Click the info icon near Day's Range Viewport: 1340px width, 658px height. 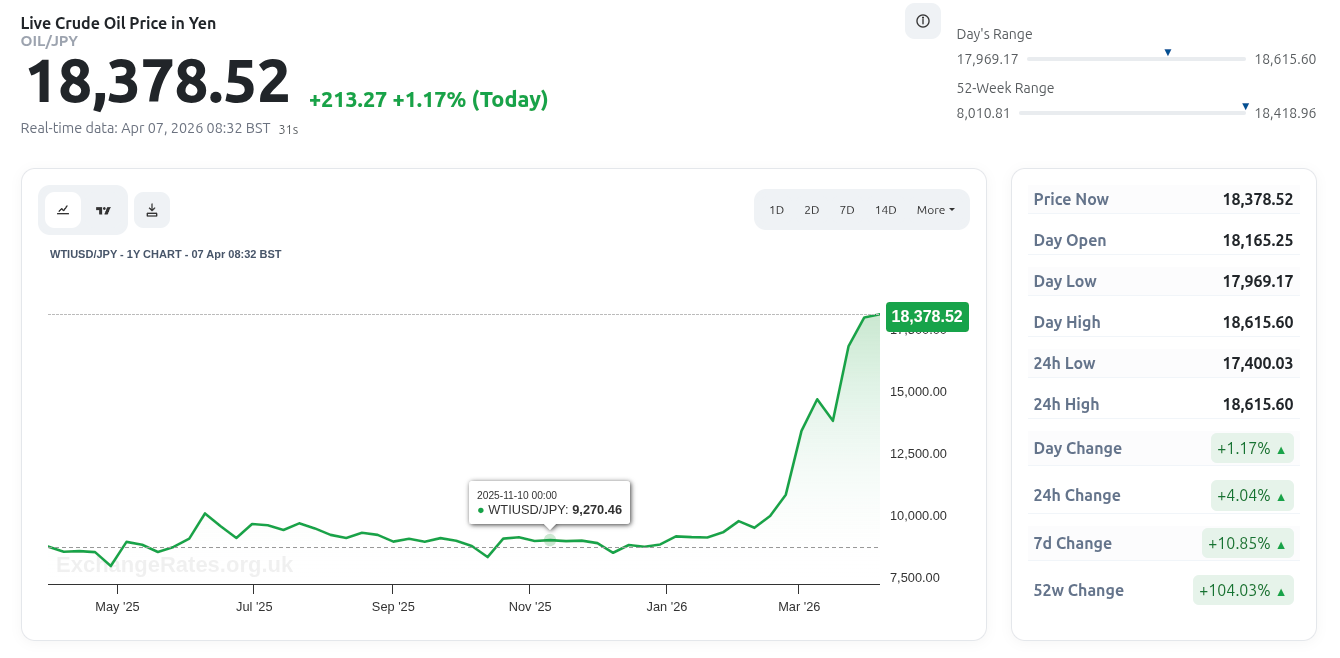(x=923, y=21)
